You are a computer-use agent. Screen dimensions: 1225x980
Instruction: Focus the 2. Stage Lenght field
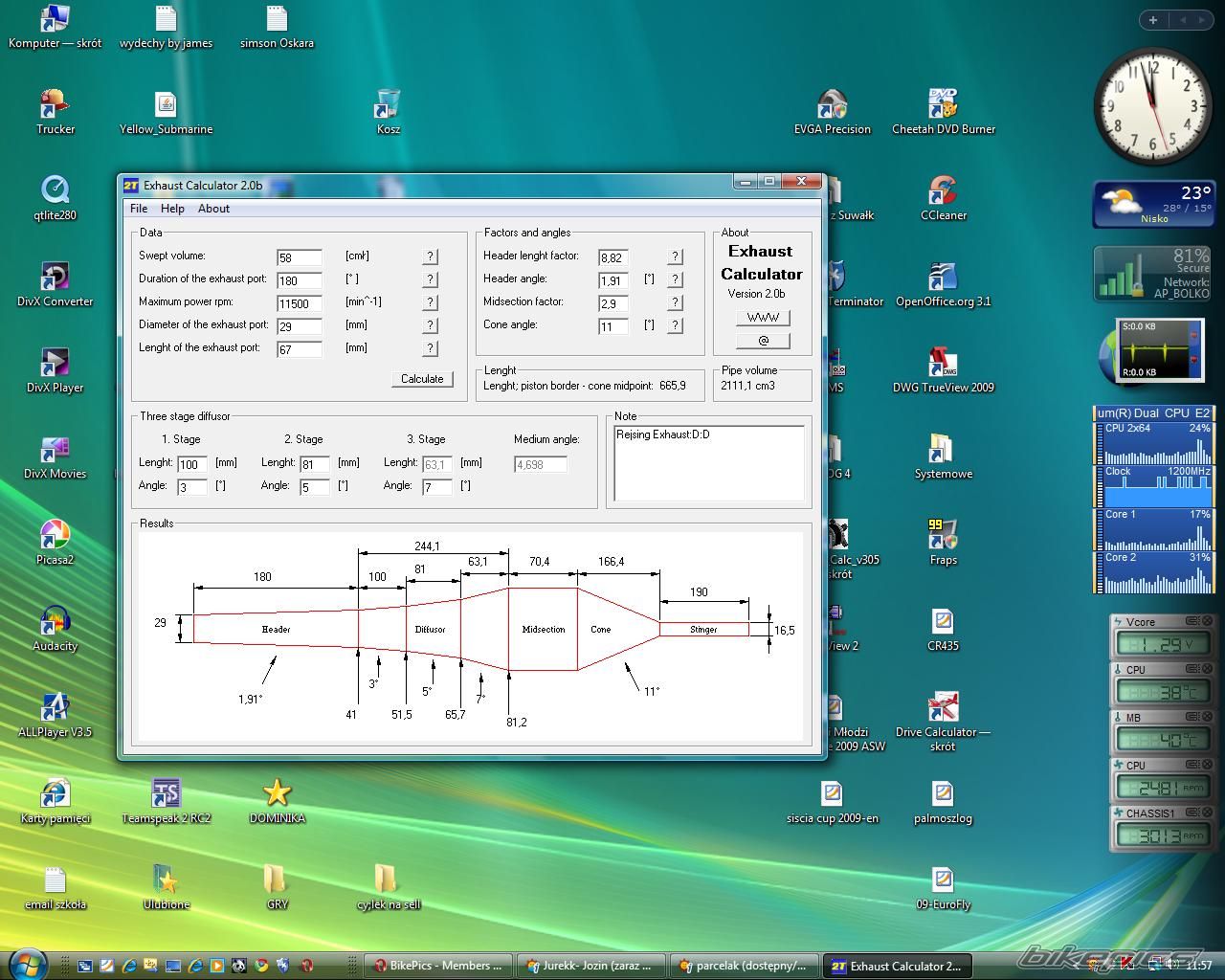pos(315,464)
